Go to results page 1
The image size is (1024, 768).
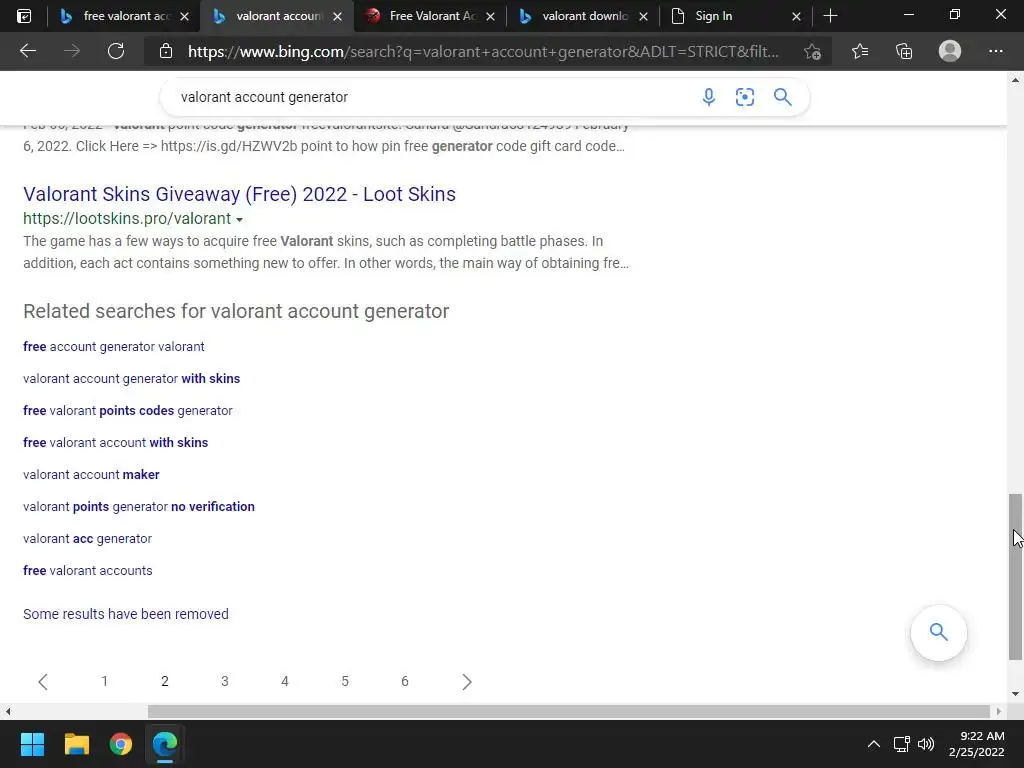[104, 682]
